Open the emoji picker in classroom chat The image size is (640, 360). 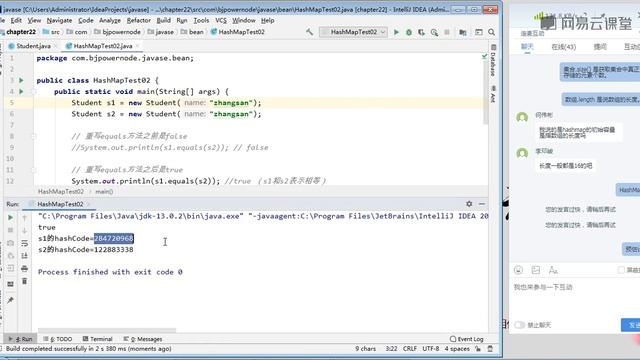[518, 270]
